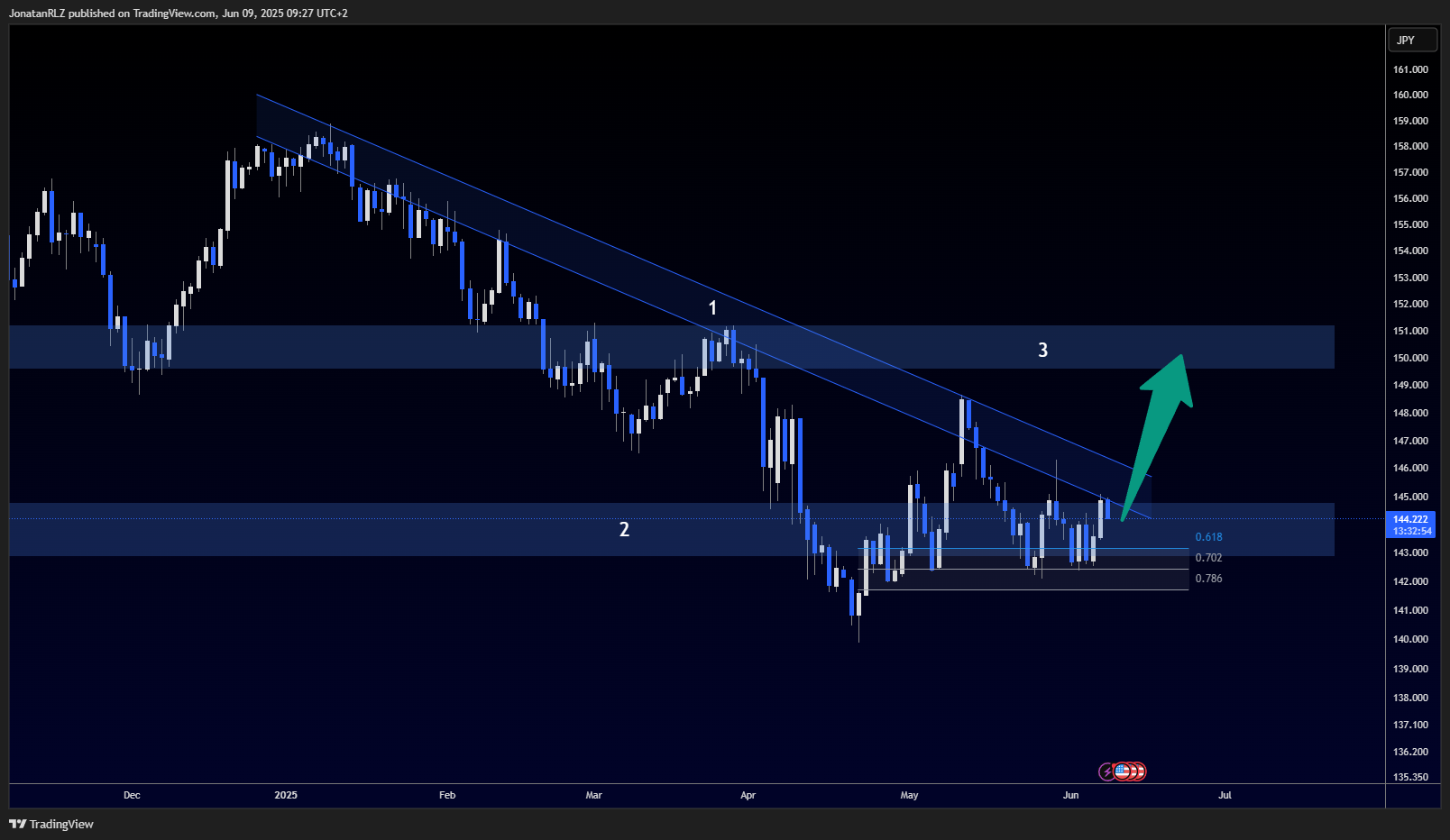Image resolution: width=1450 pixels, height=840 pixels.
Task: Click the 136.200 price axis label
Action: pos(1410,752)
